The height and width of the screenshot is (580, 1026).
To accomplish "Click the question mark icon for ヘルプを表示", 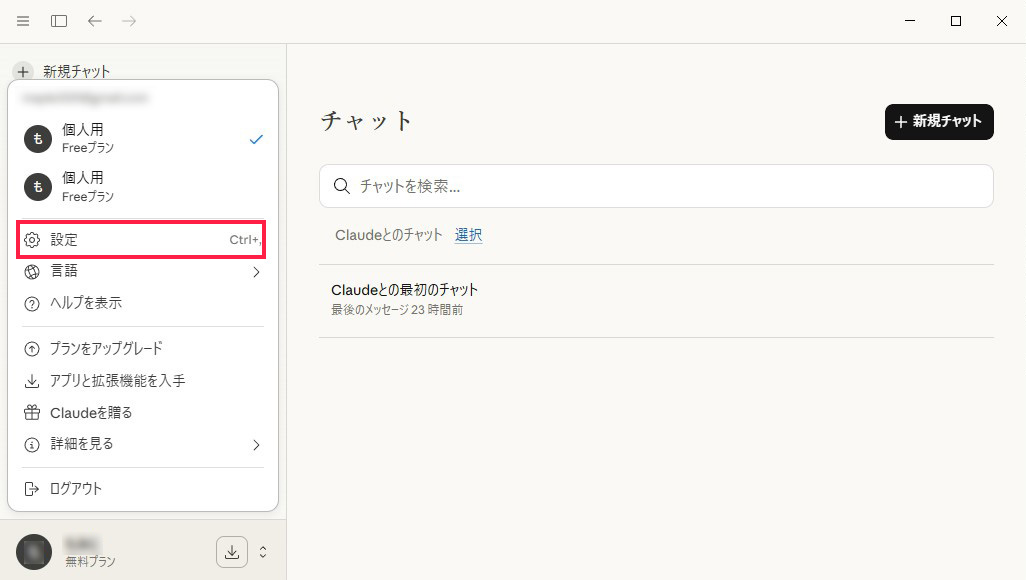I will 31,303.
